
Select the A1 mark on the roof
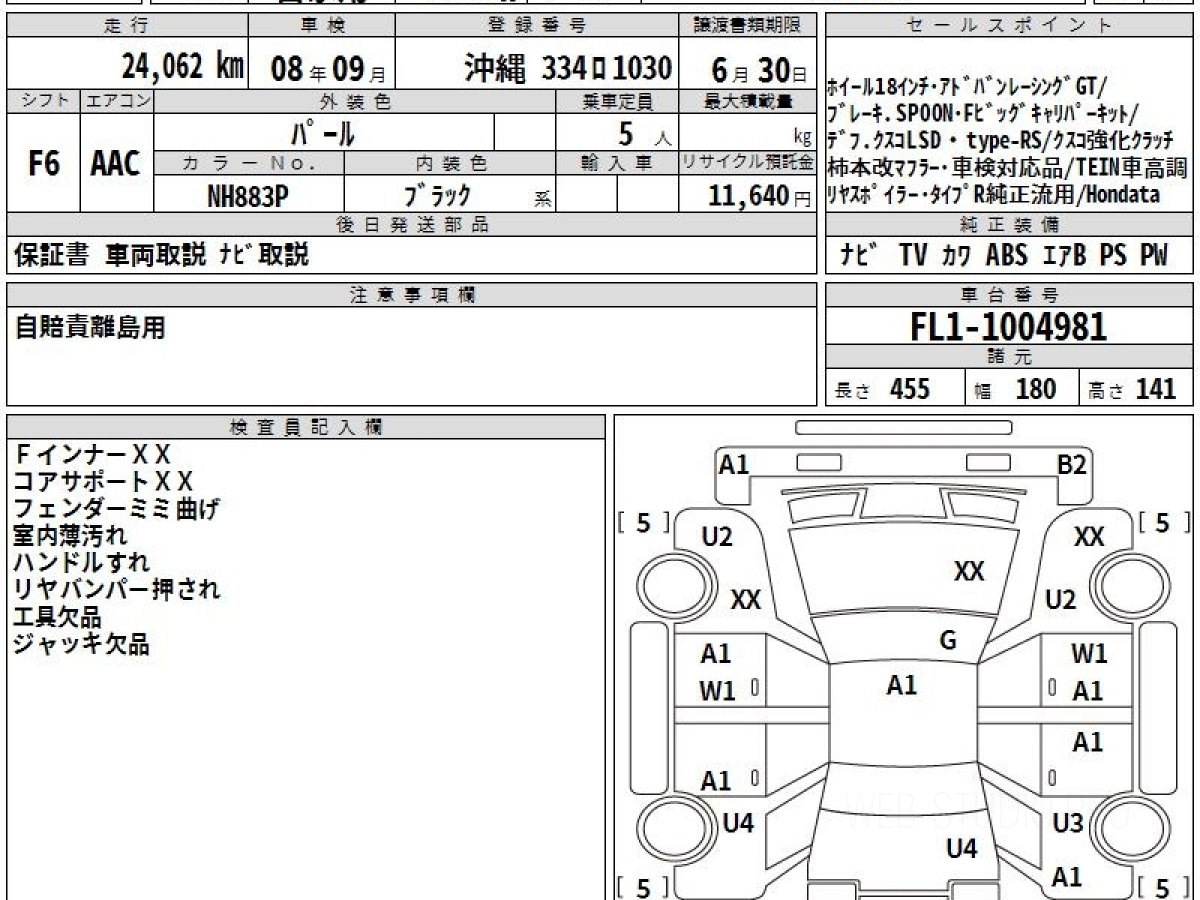point(902,685)
